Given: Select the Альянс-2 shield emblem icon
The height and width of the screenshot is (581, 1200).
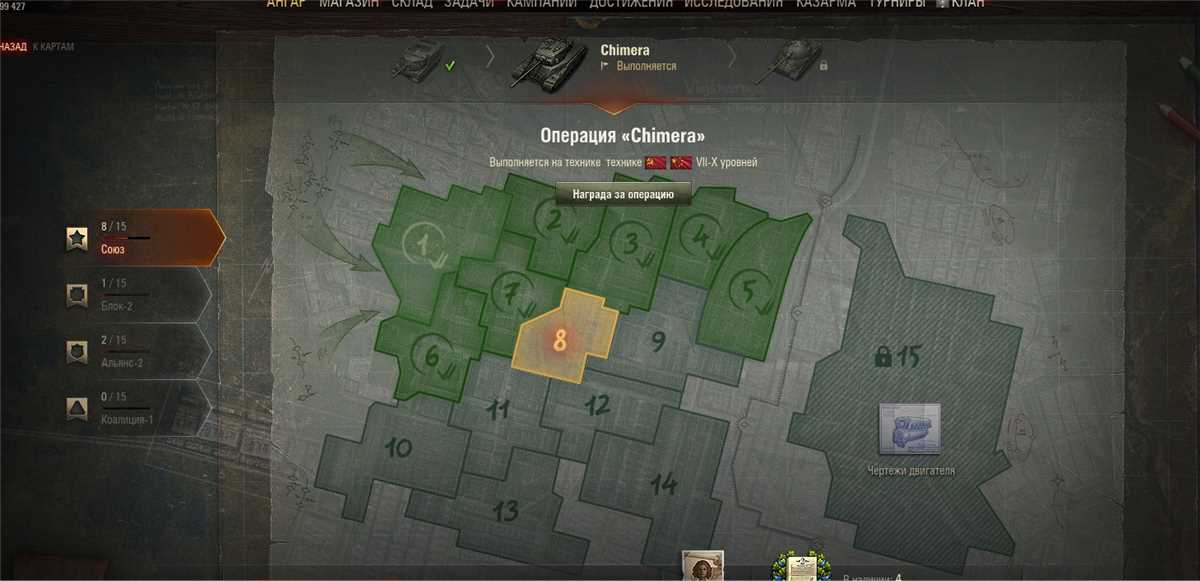Looking at the screenshot, I should tap(77, 352).
